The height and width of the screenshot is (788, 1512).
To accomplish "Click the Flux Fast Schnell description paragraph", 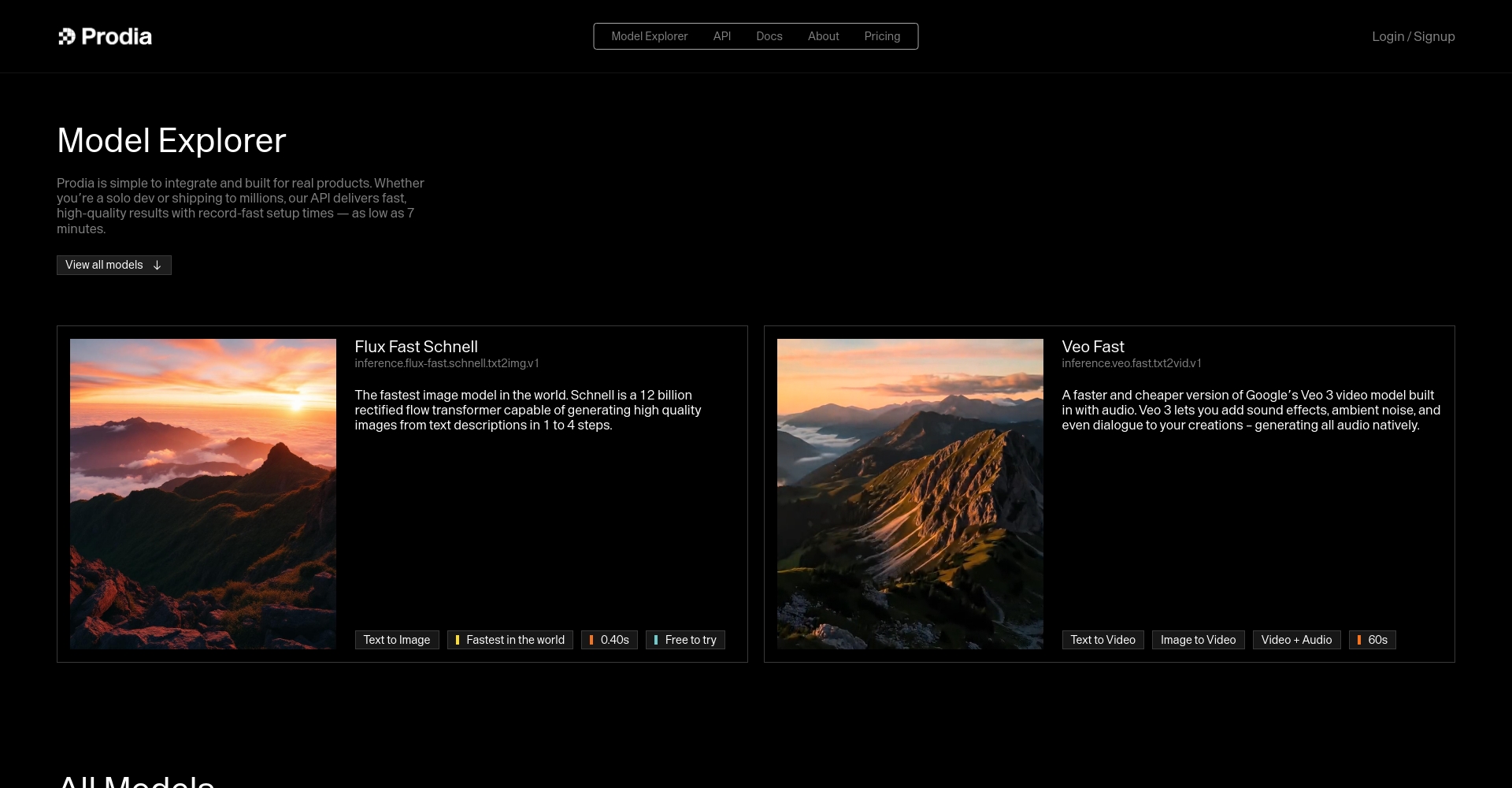I will [x=528, y=410].
